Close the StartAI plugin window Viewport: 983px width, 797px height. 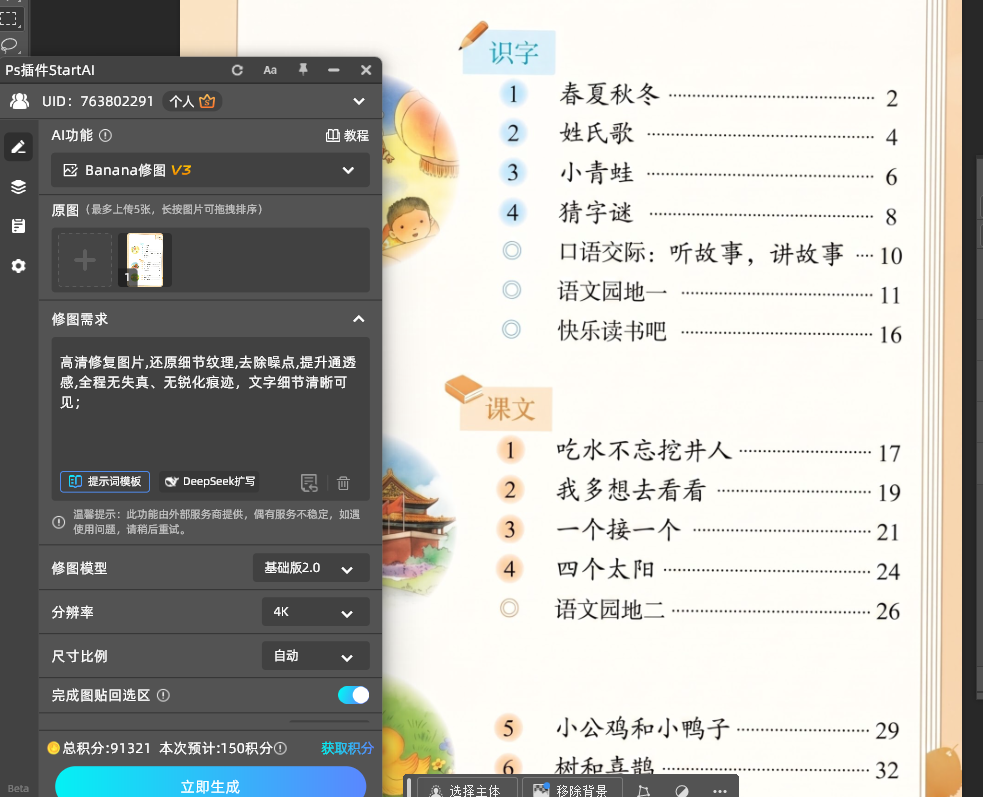click(366, 70)
